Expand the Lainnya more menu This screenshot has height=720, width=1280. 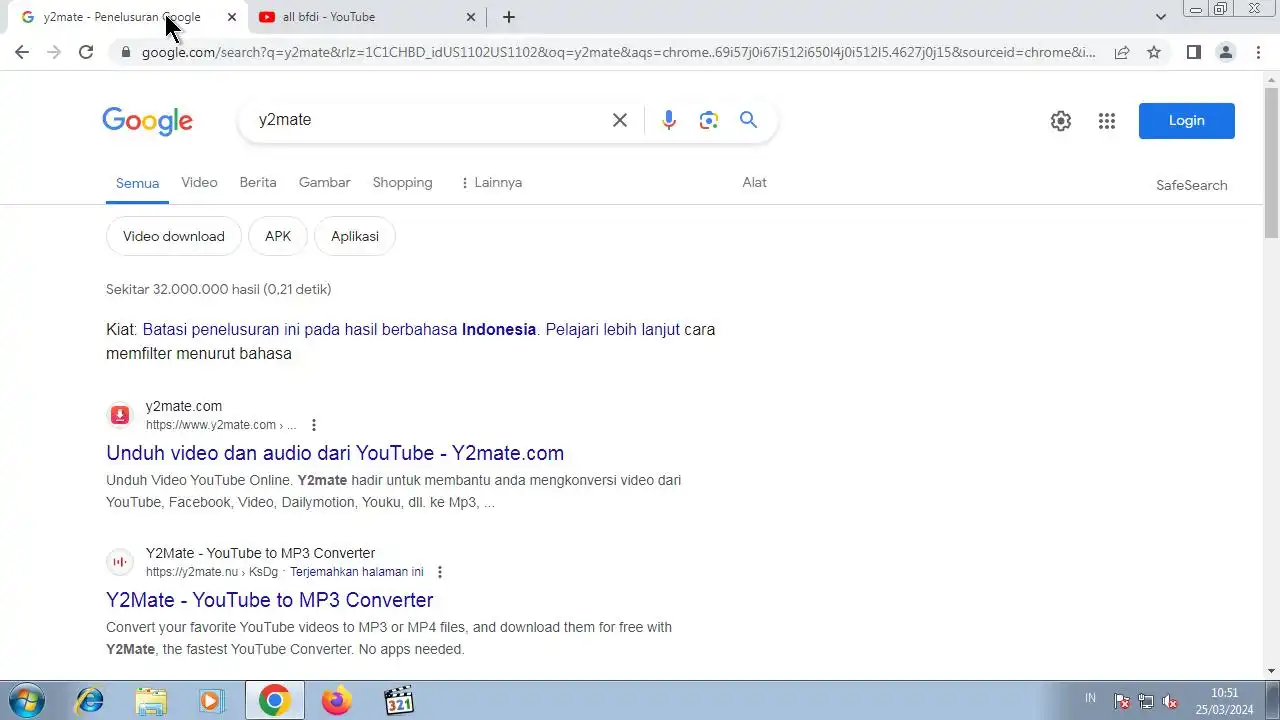pos(491,182)
